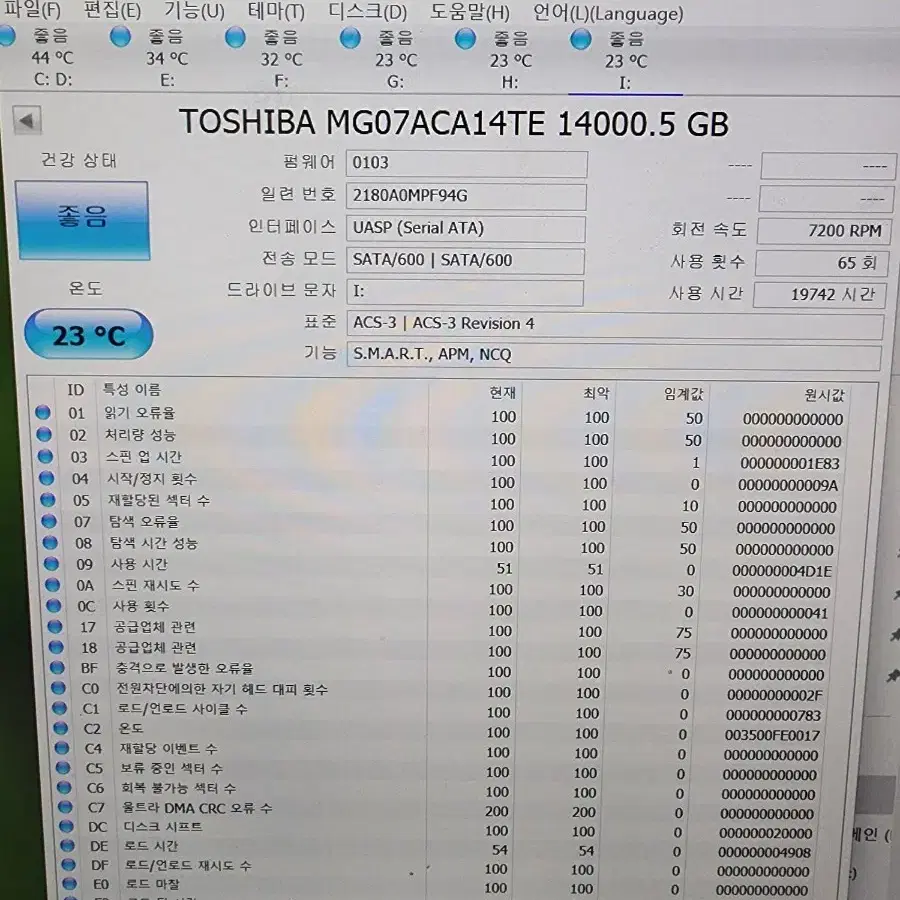The width and height of the screenshot is (900, 900).
Task: Click the status circle for BF 충격으로 발생한 오류율
Action: tap(57, 667)
